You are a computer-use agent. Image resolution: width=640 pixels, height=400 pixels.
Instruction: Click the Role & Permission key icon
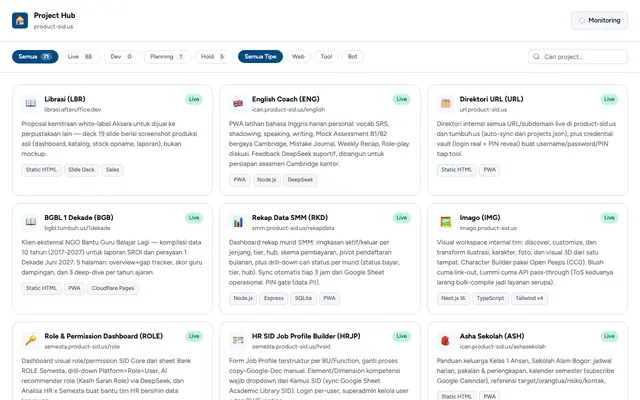point(31,340)
